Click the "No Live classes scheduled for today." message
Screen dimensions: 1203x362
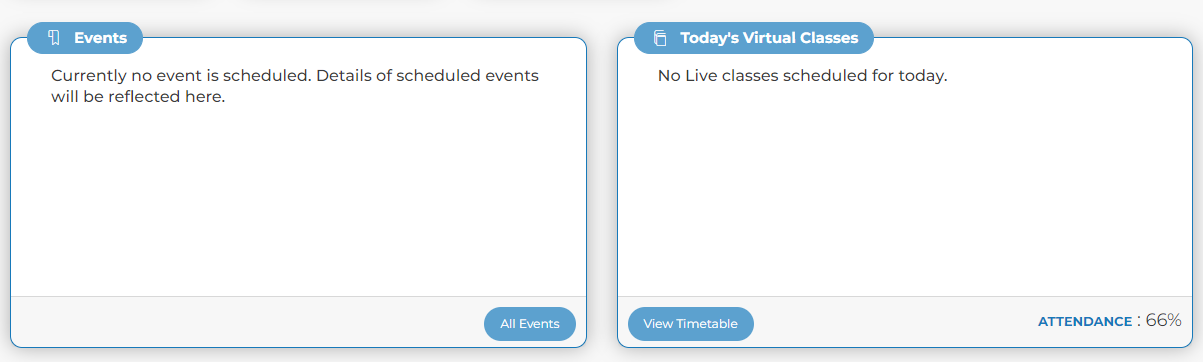pos(802,76)
